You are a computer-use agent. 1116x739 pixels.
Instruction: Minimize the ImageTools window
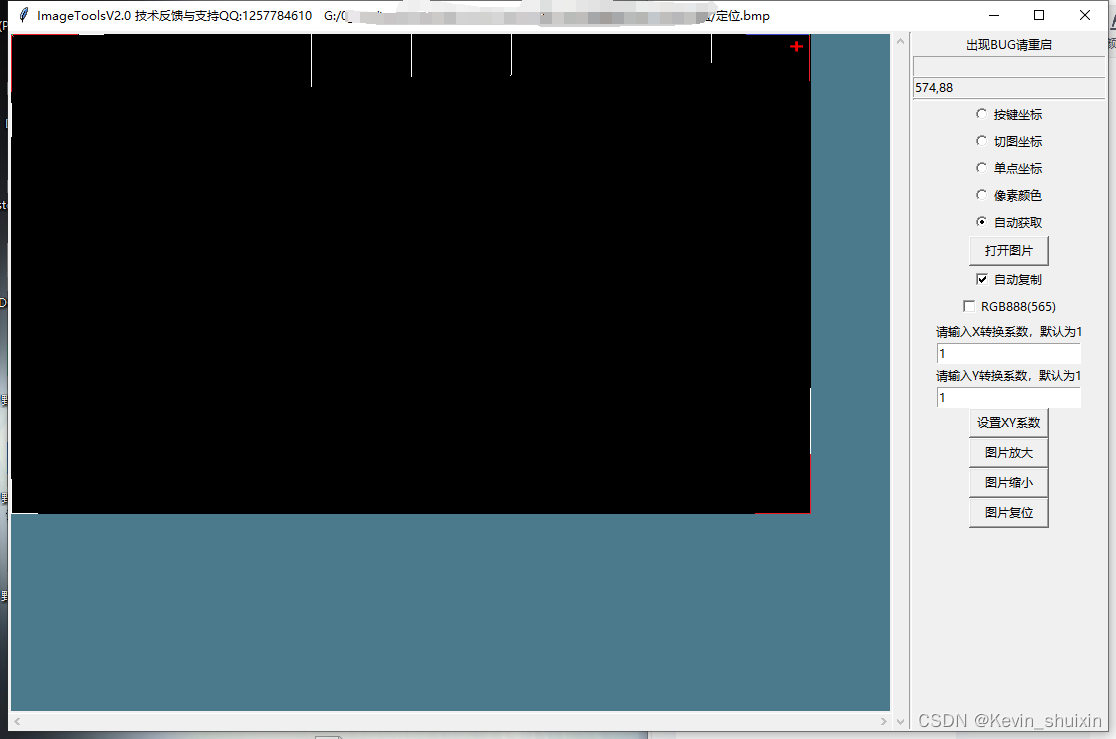coord(994,15)
